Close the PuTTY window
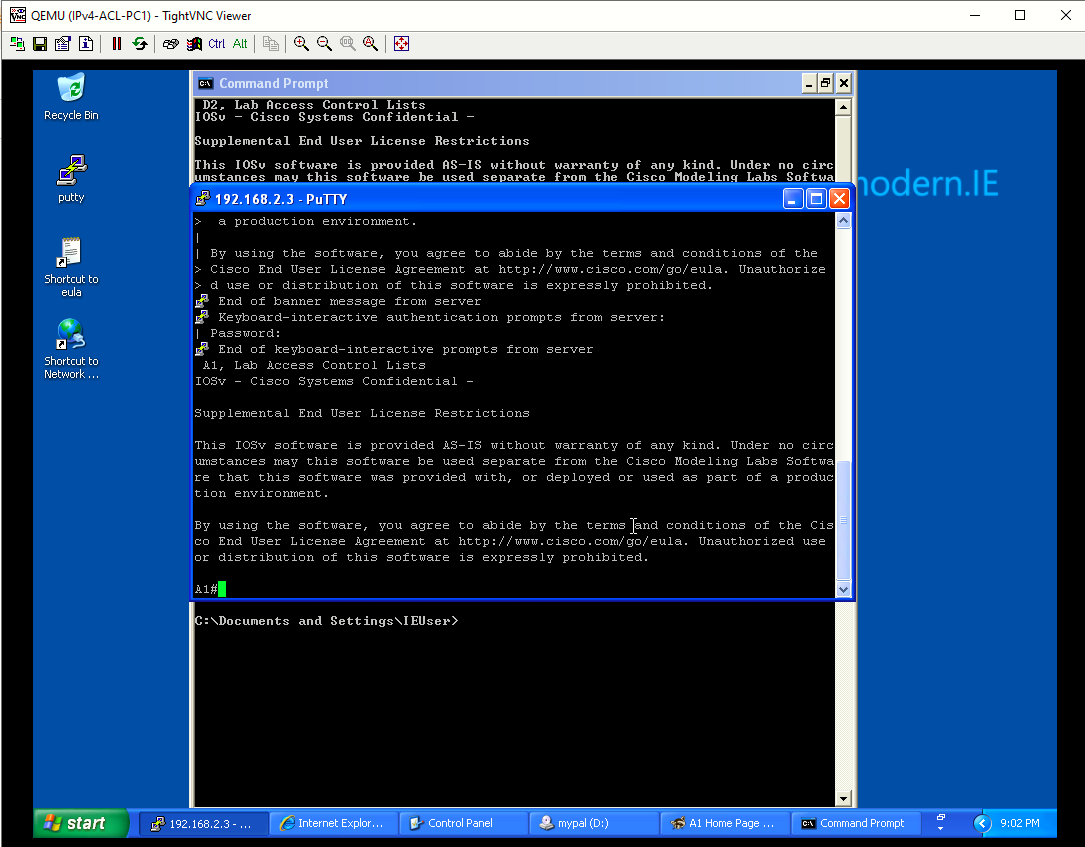 point(839,199)
